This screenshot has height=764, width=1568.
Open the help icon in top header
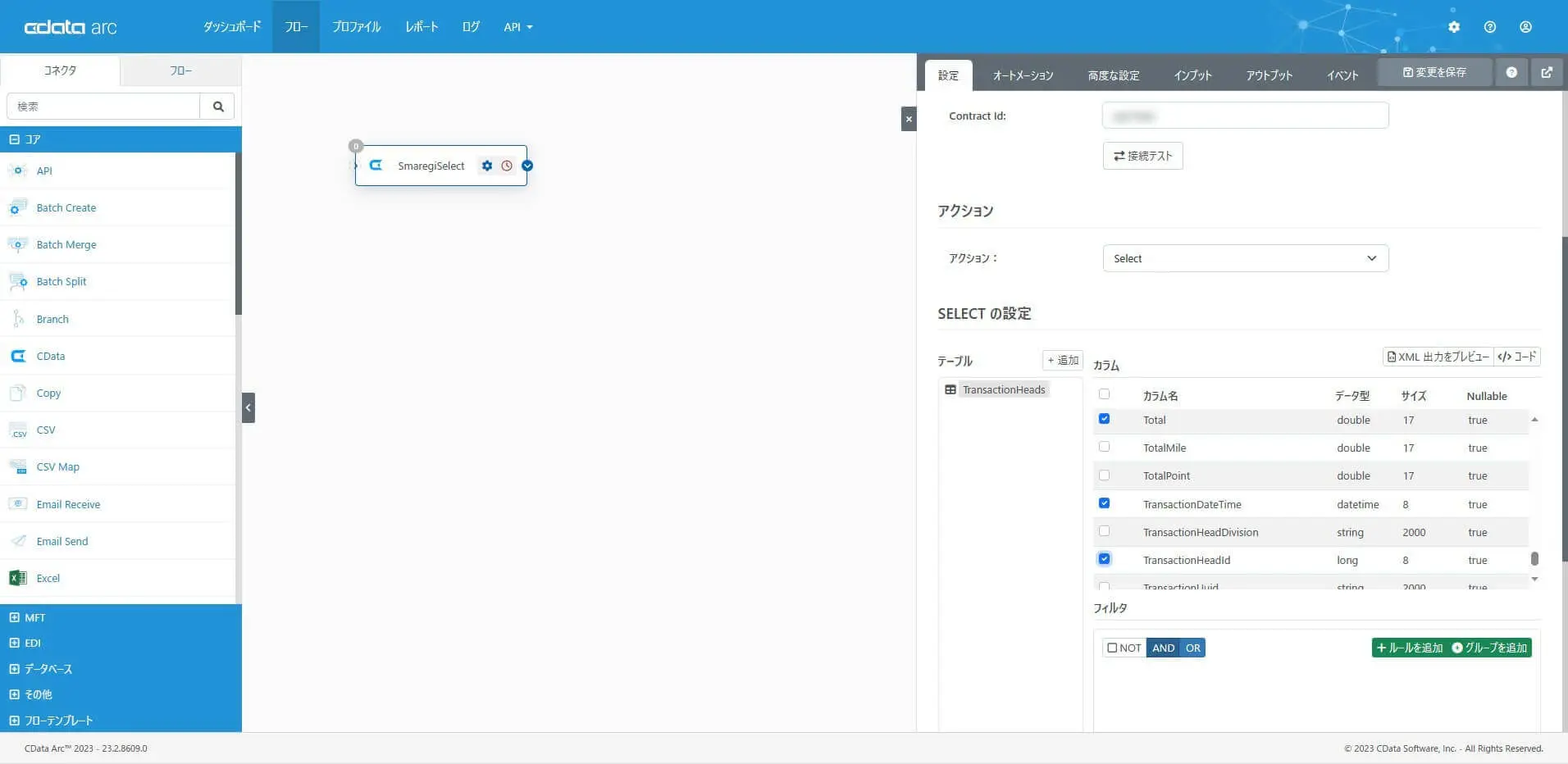click(x=1490, y=27)
